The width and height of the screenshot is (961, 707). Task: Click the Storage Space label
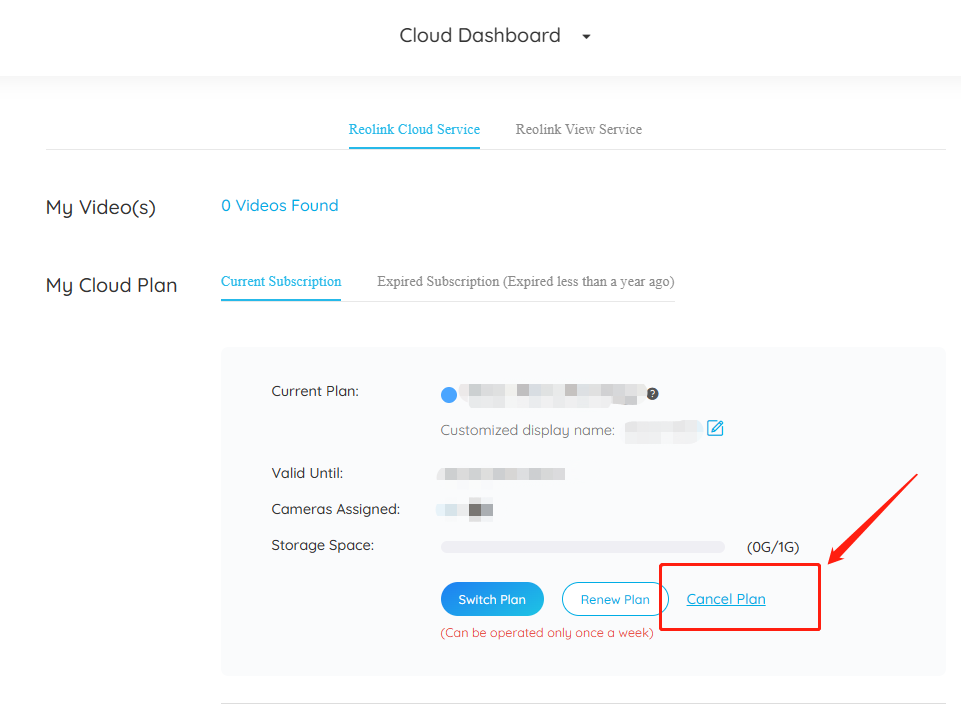click(x=323, y=545)
